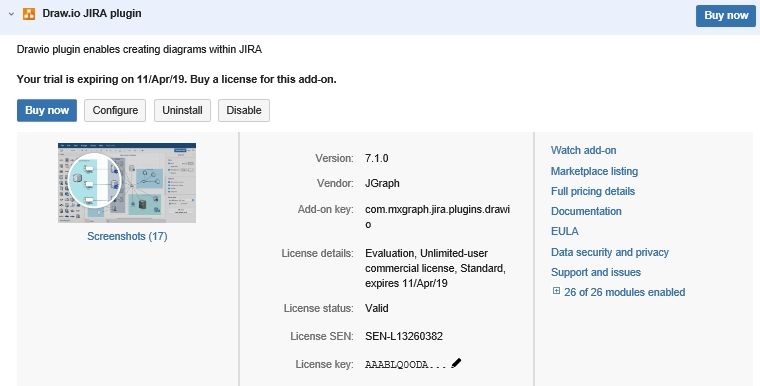Collapse the Draw.io JIRA plugin chevron
The width and height of the screenshot is (760, 386).
coord(11,14)
